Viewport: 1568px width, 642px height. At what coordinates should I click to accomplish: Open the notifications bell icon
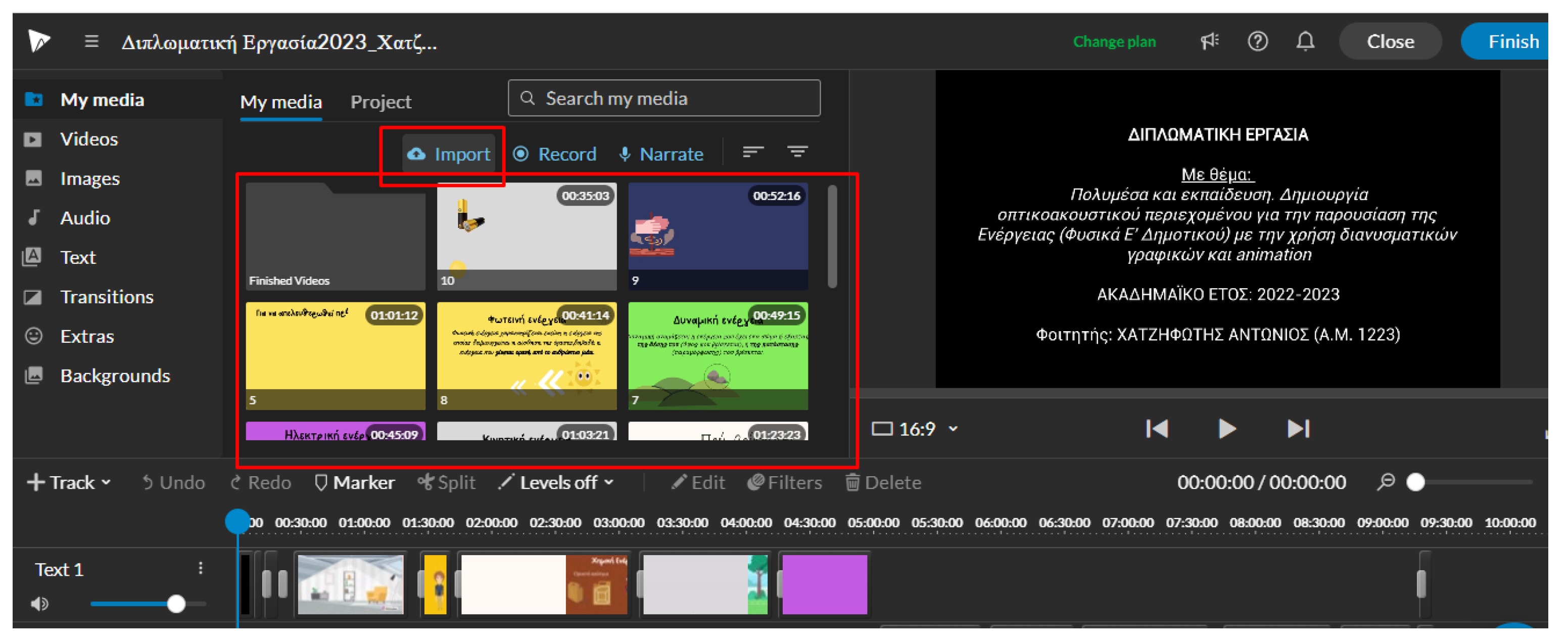tap(1305, 41)
